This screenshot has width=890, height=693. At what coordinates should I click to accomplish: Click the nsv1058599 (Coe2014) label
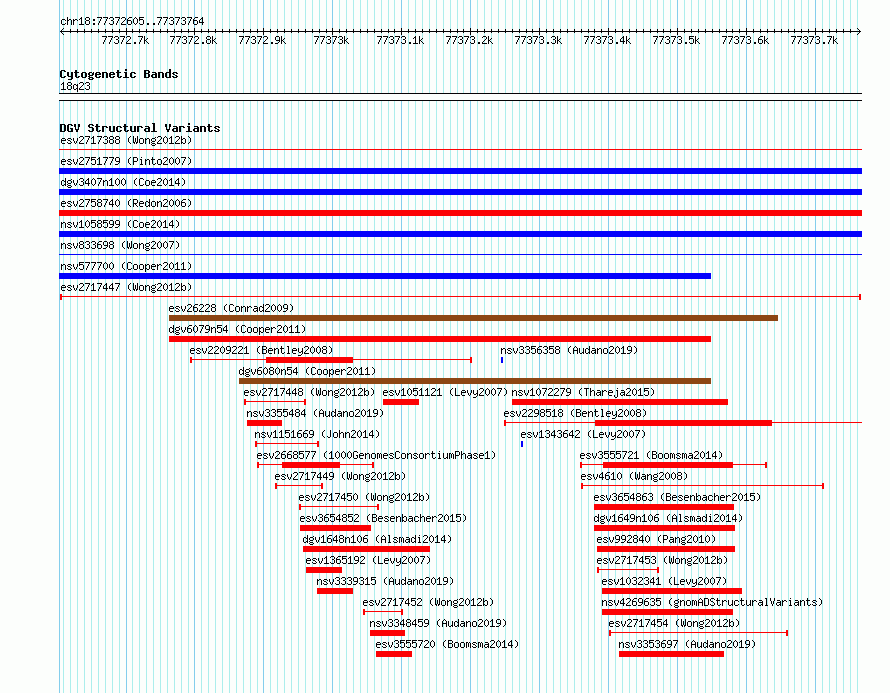point(120,224)
